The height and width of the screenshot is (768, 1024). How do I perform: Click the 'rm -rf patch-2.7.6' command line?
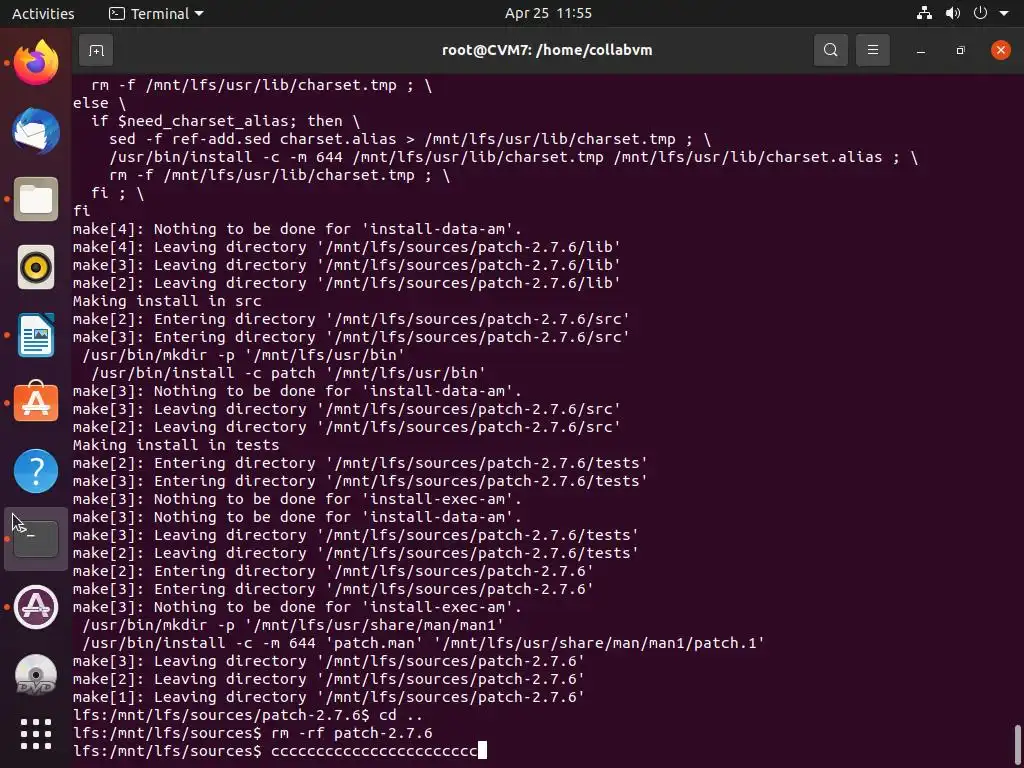253,733
